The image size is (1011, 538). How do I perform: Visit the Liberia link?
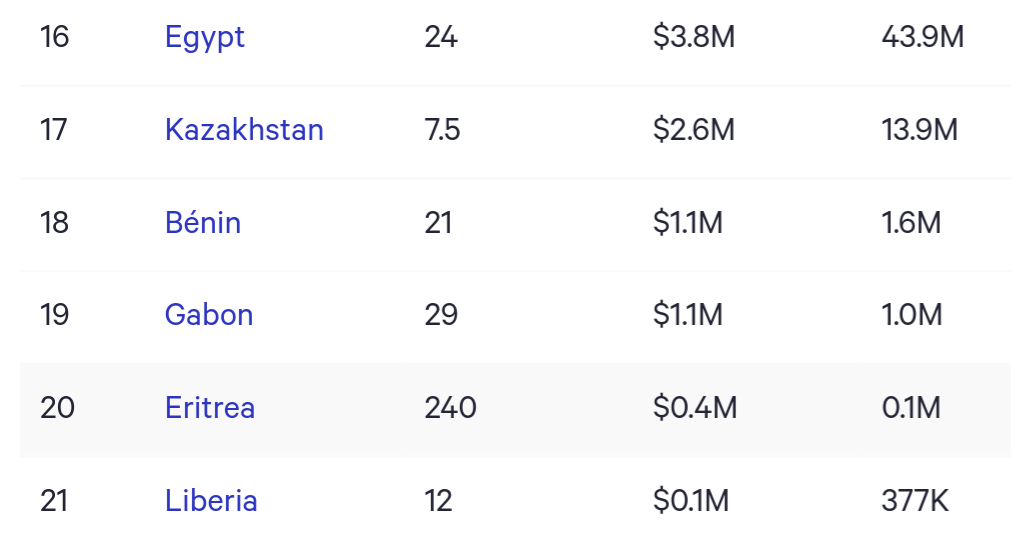[x=211, y=500]
